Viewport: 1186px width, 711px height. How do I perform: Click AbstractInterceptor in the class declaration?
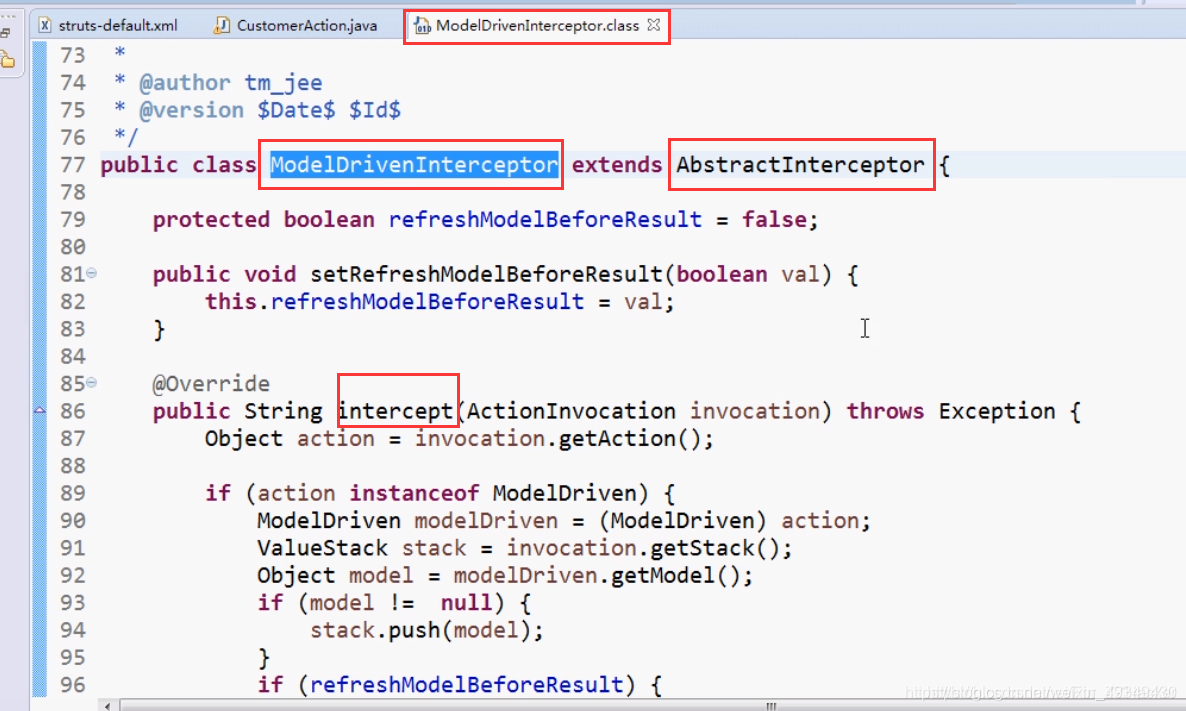(x=800, y=165)
